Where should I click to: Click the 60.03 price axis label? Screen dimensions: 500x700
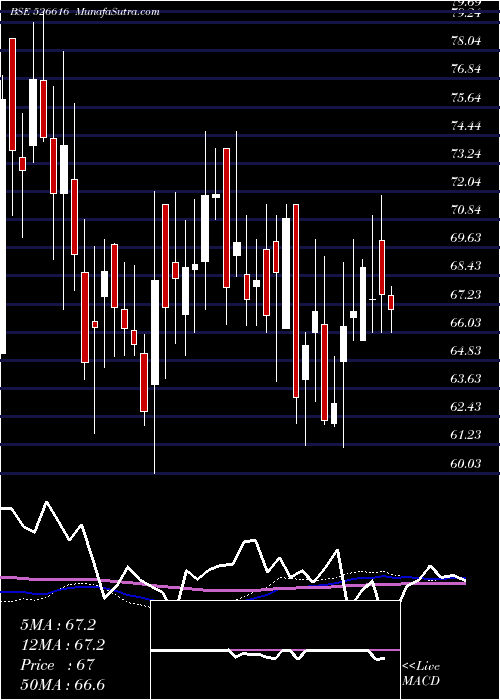pyautogui.click(x=466, y=464)
